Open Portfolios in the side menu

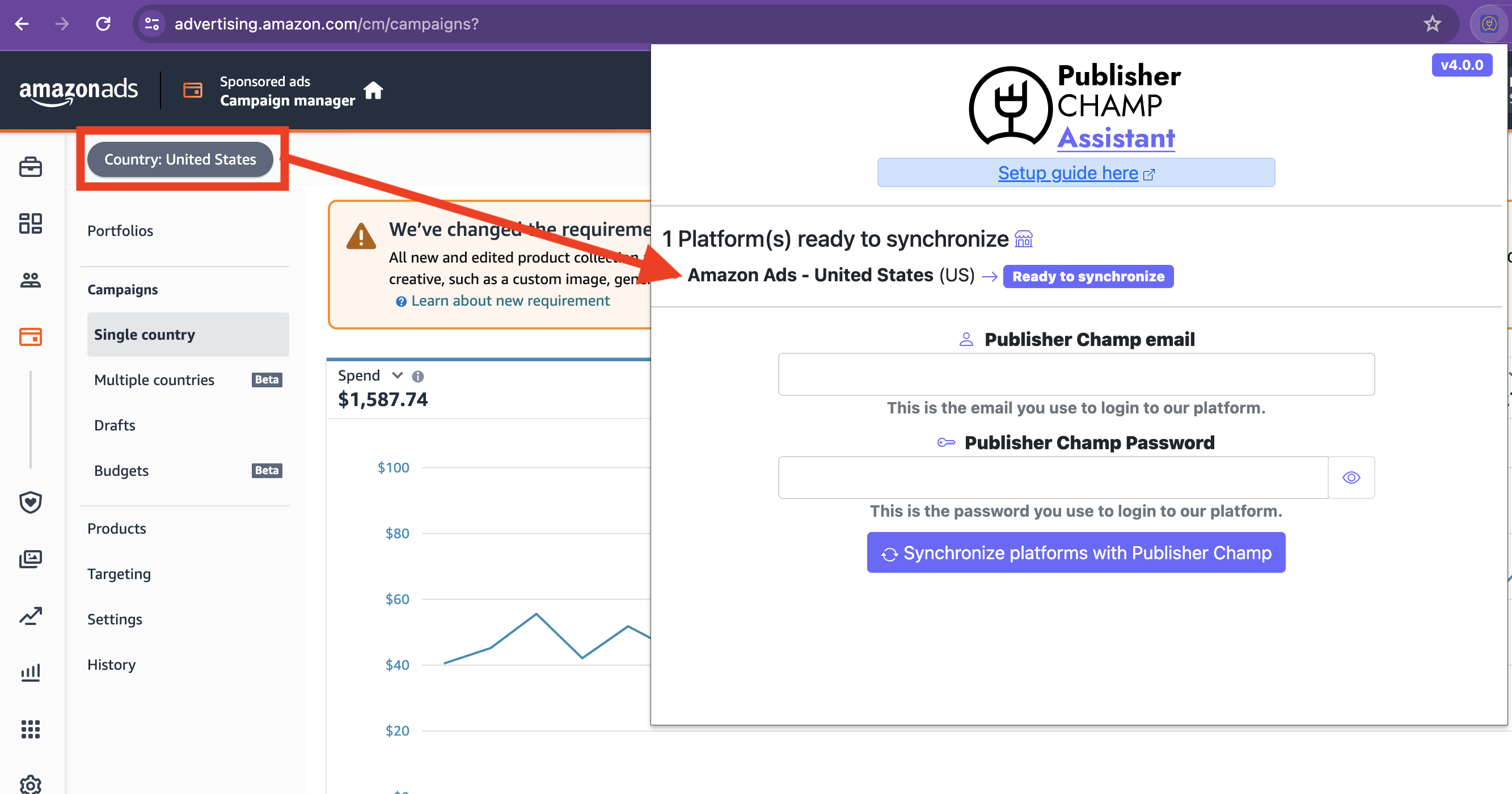pyautogui.click(x=120, y=231)
